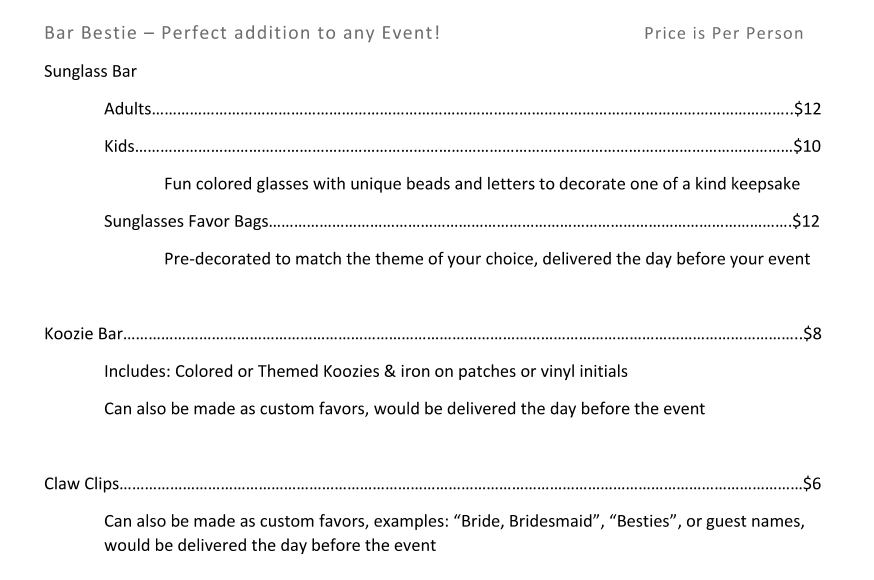Click the "Fun colored glasses" description line

[x=481, y=184]
